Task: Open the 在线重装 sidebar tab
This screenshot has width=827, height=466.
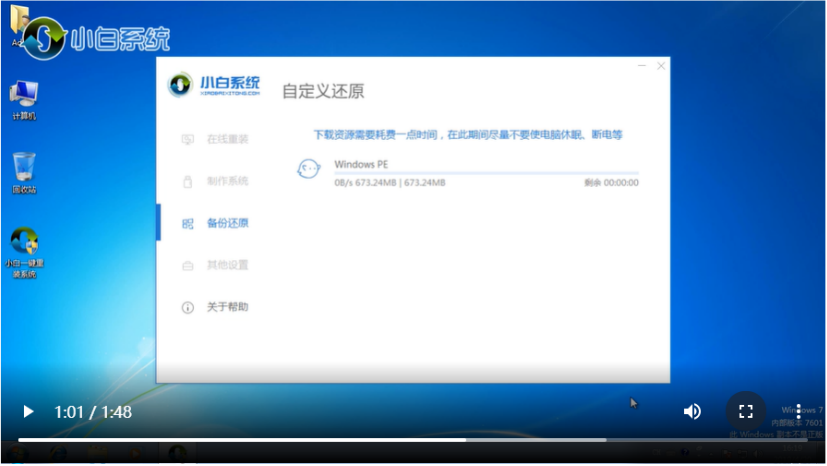Action: 227,139
